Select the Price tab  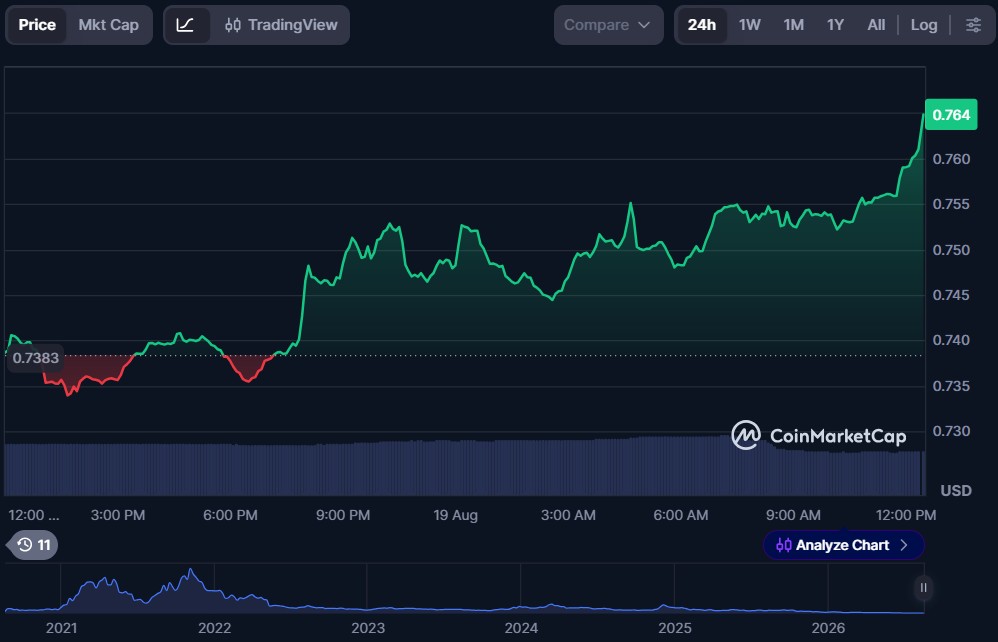coord(37,25)
